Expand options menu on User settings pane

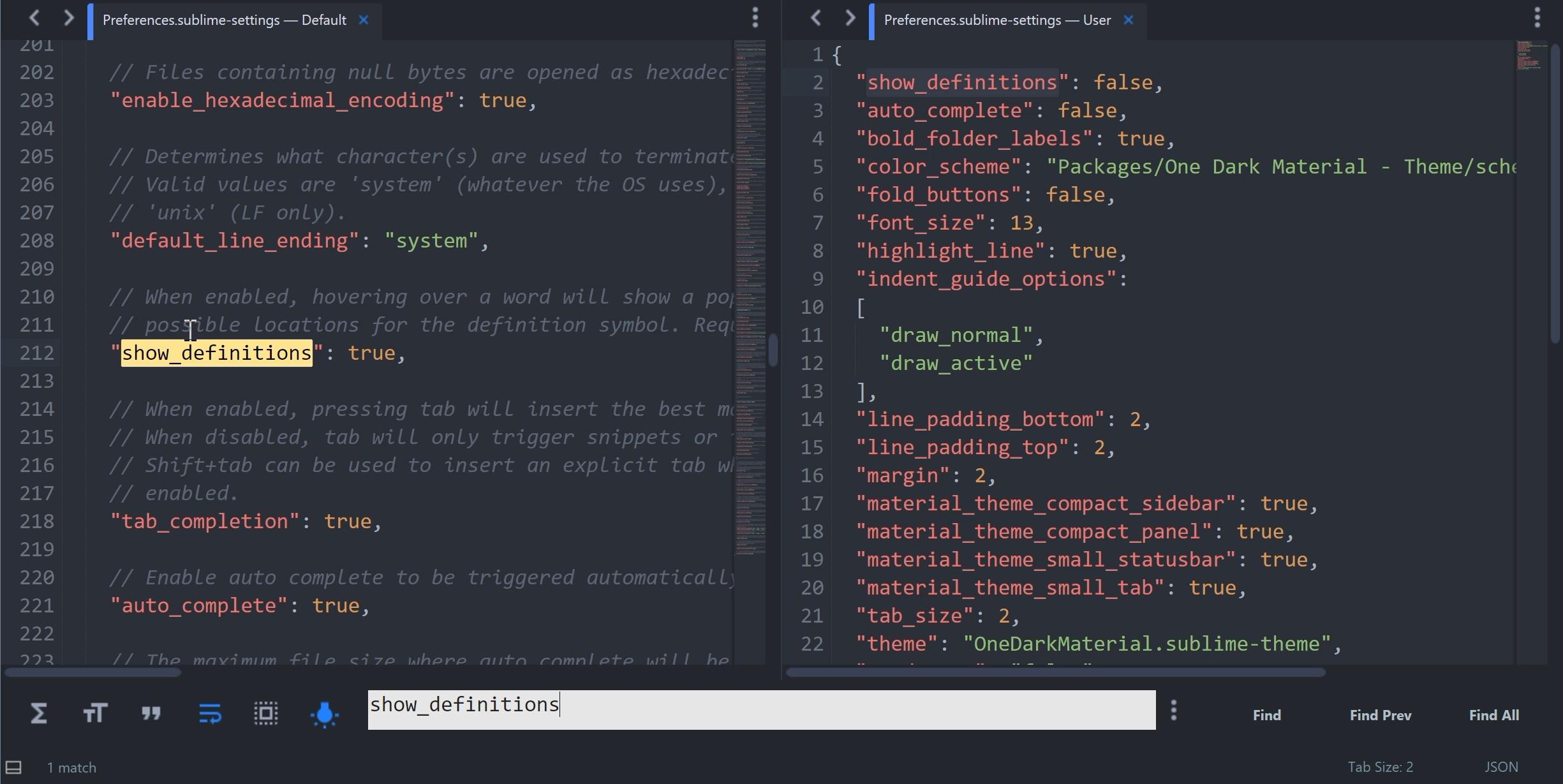point(1537,17)
